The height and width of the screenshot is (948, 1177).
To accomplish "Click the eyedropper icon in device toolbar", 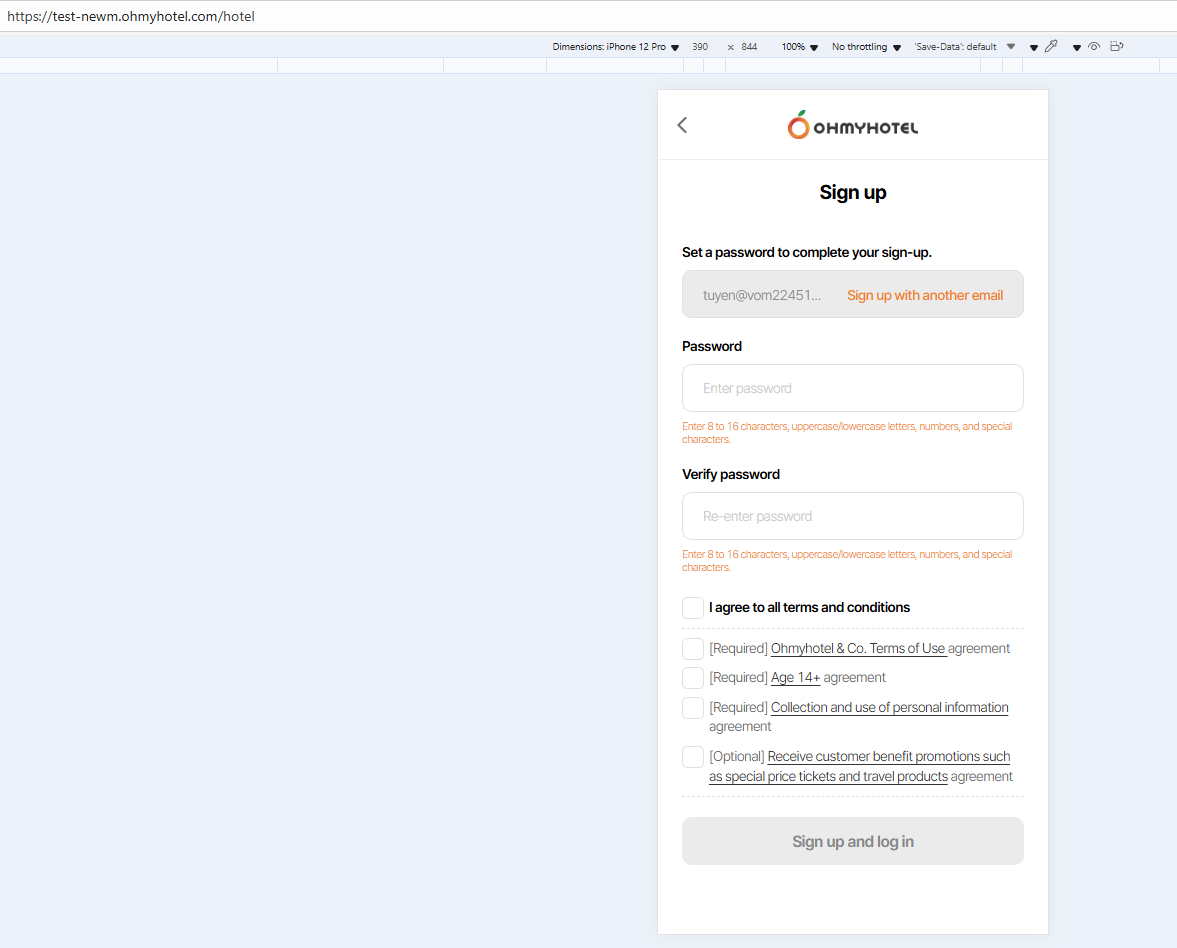I will [x=1051, y=47].
